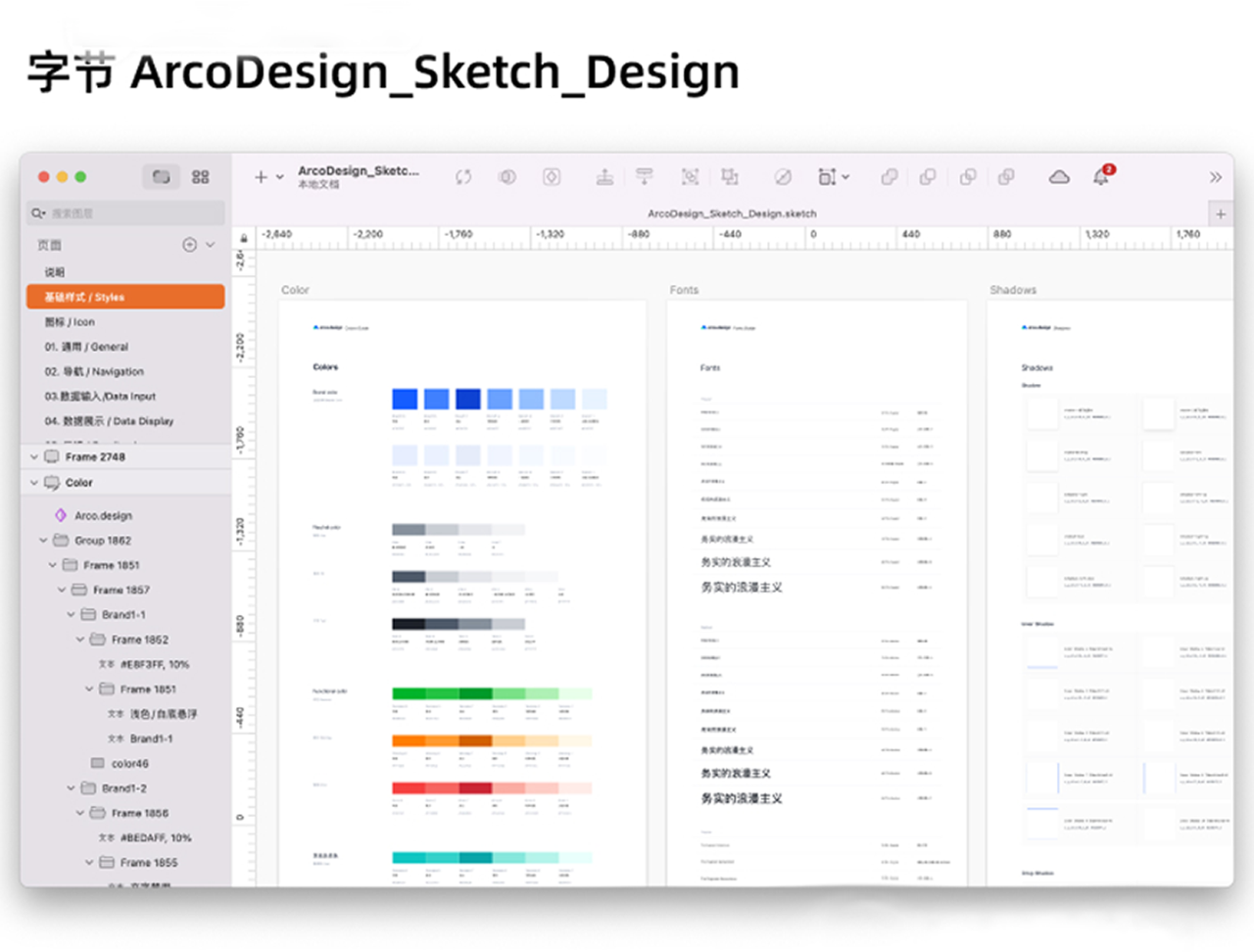Click the ArcoDesign_Sketch document title

pos(359,170)
